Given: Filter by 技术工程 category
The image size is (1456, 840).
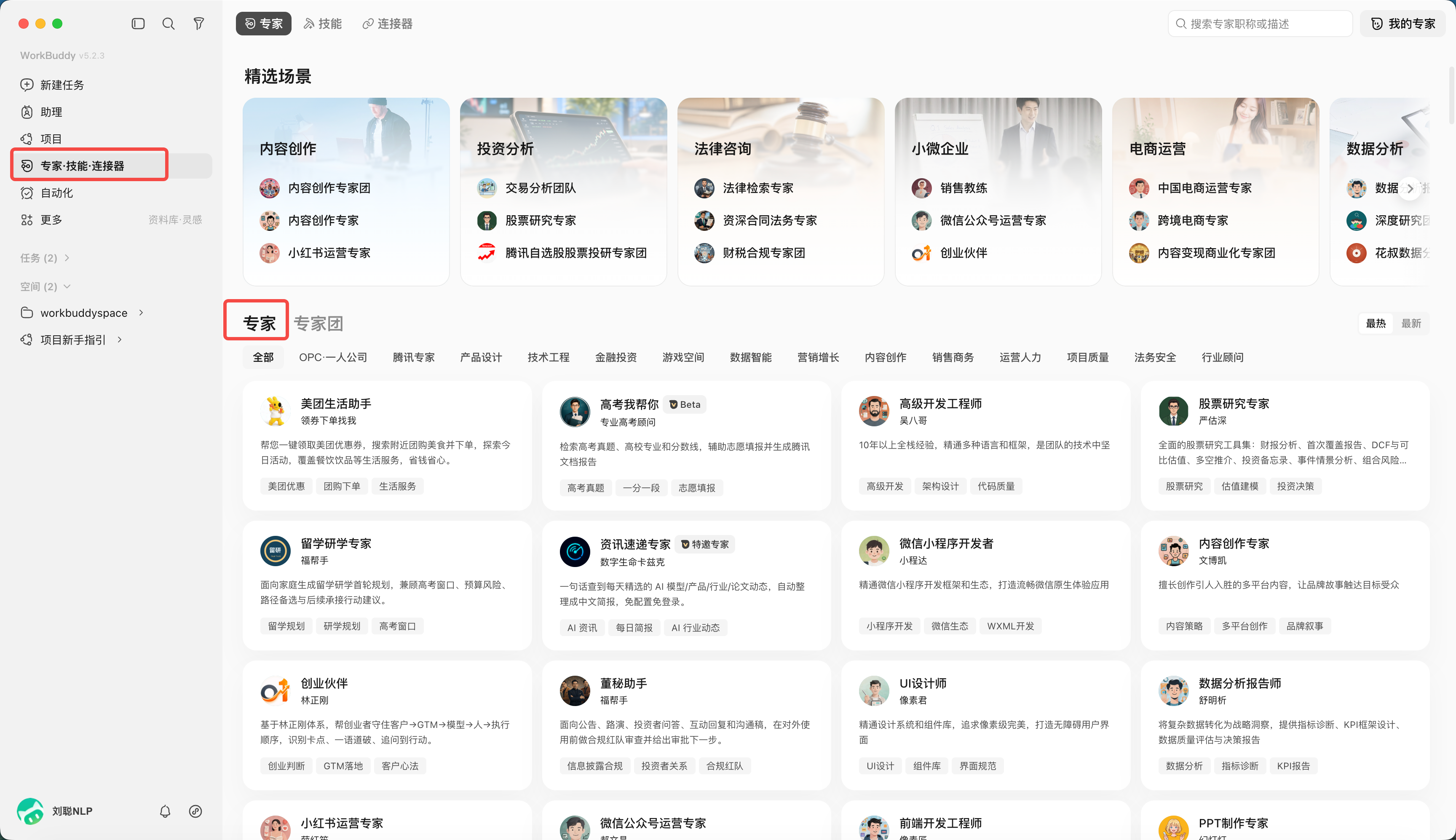Looking at the screenshot, I should 548,358.
